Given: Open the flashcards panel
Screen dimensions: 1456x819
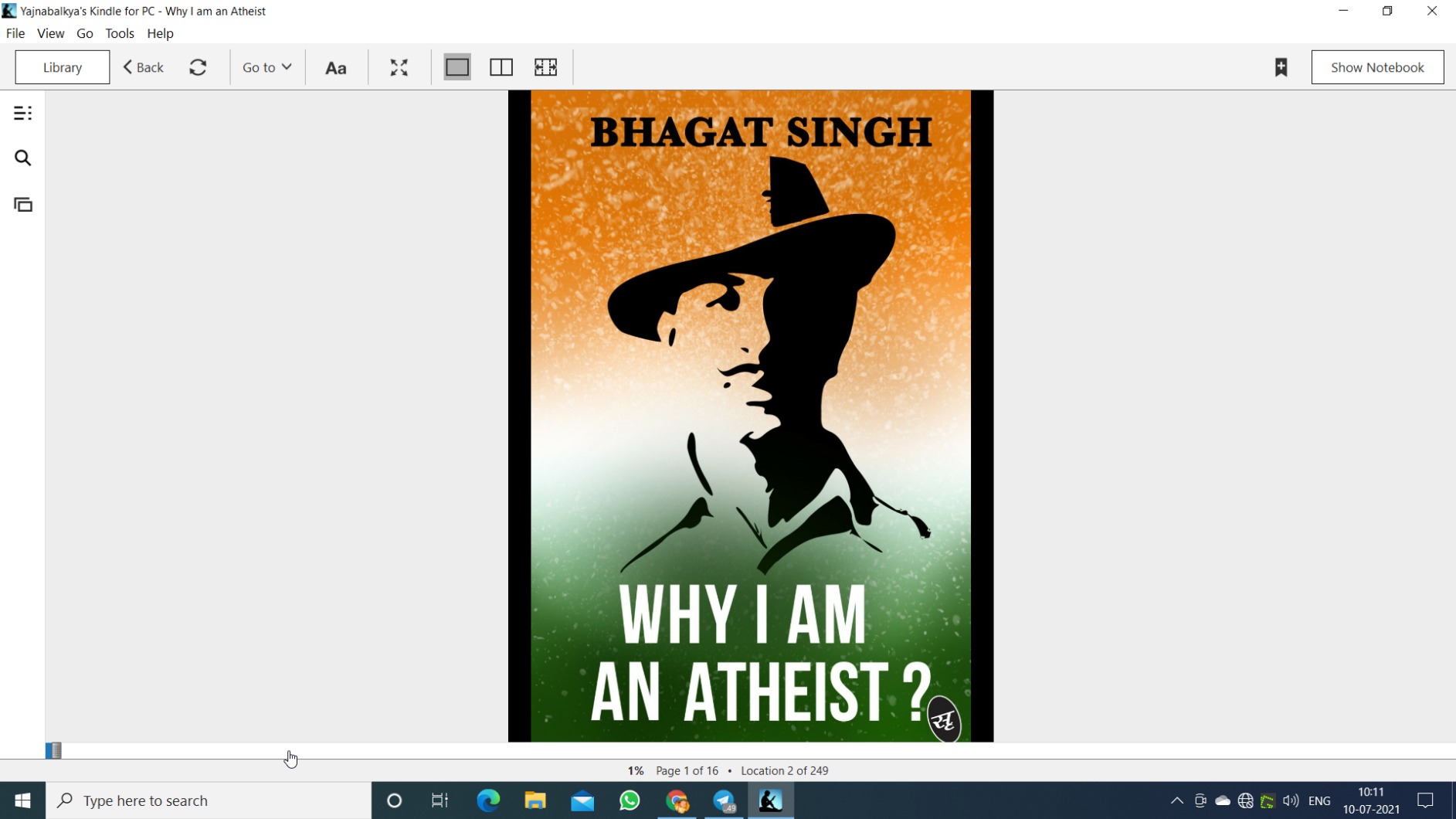Looking at the screenshot, I should (x=22, y=204).
